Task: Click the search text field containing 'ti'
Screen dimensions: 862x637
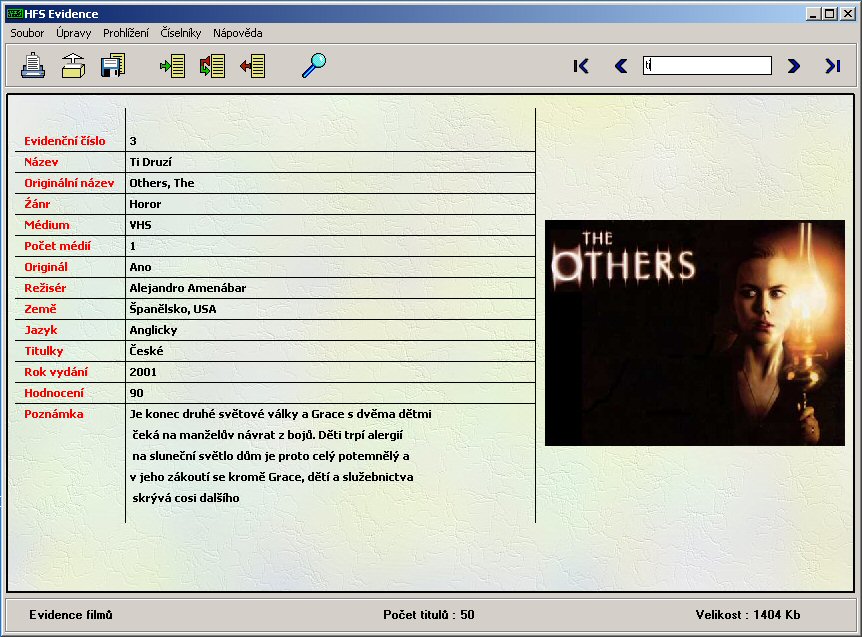Action: point(707,65)
